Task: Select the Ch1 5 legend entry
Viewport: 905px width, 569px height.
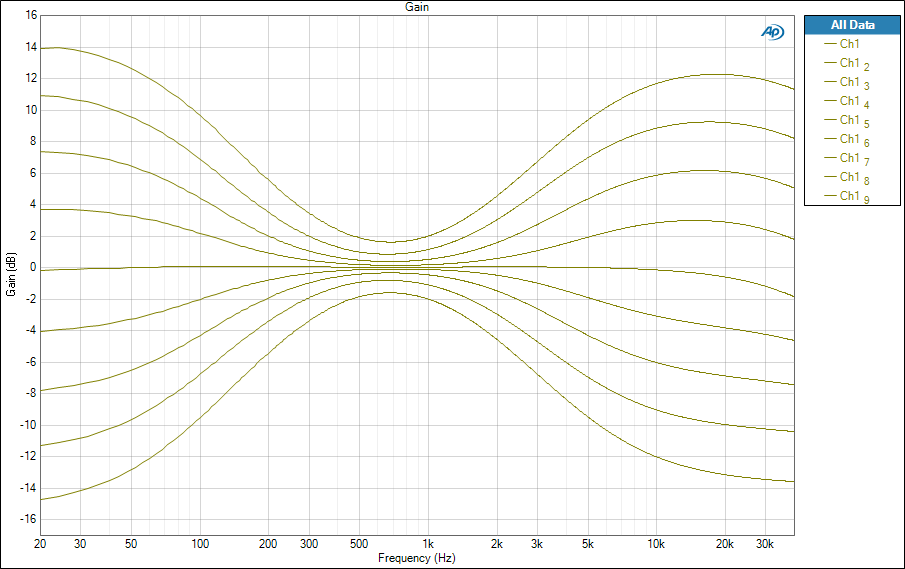Action: click(x=847, y=121)
